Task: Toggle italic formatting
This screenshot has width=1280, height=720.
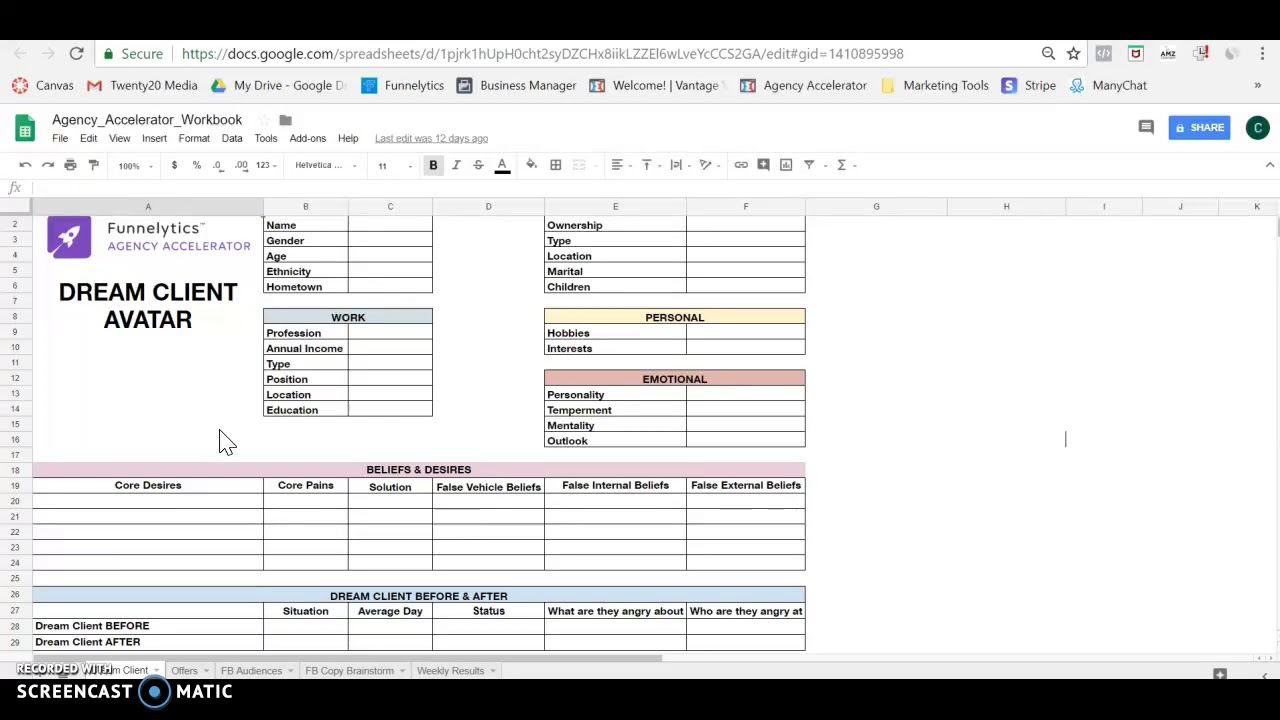Action: click(456, 165)
